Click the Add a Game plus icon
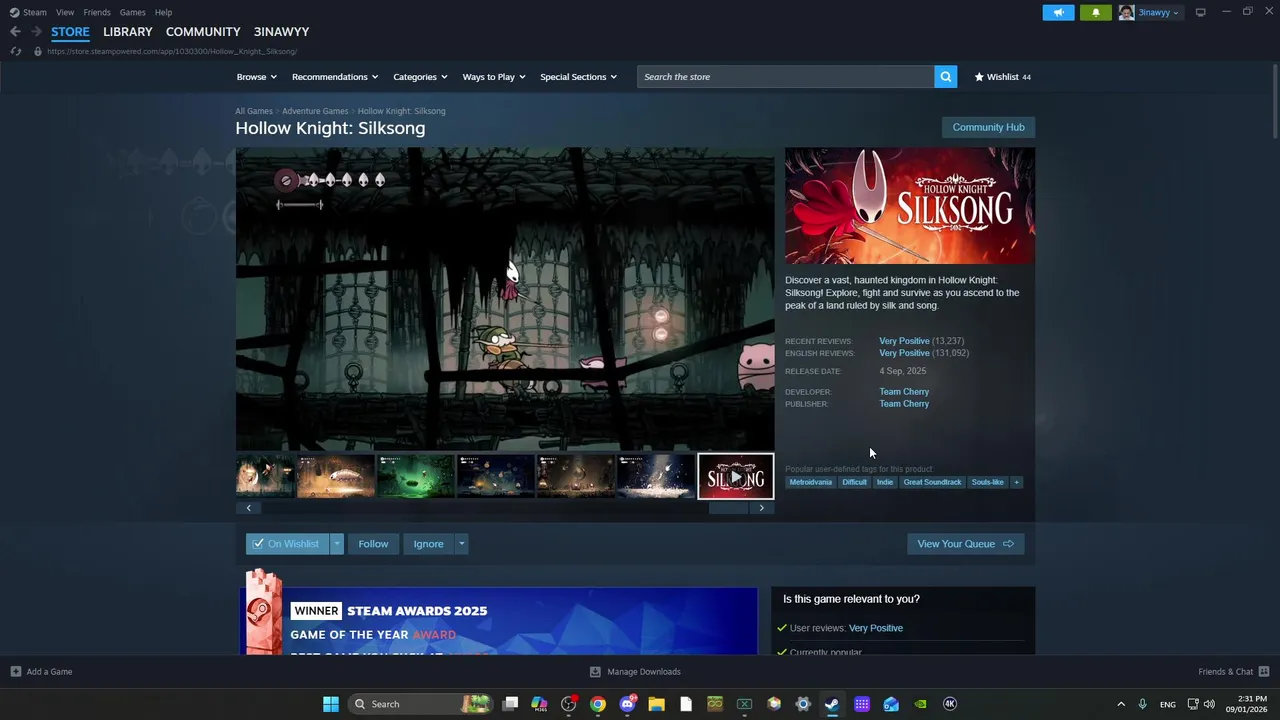 coord(15,672)
